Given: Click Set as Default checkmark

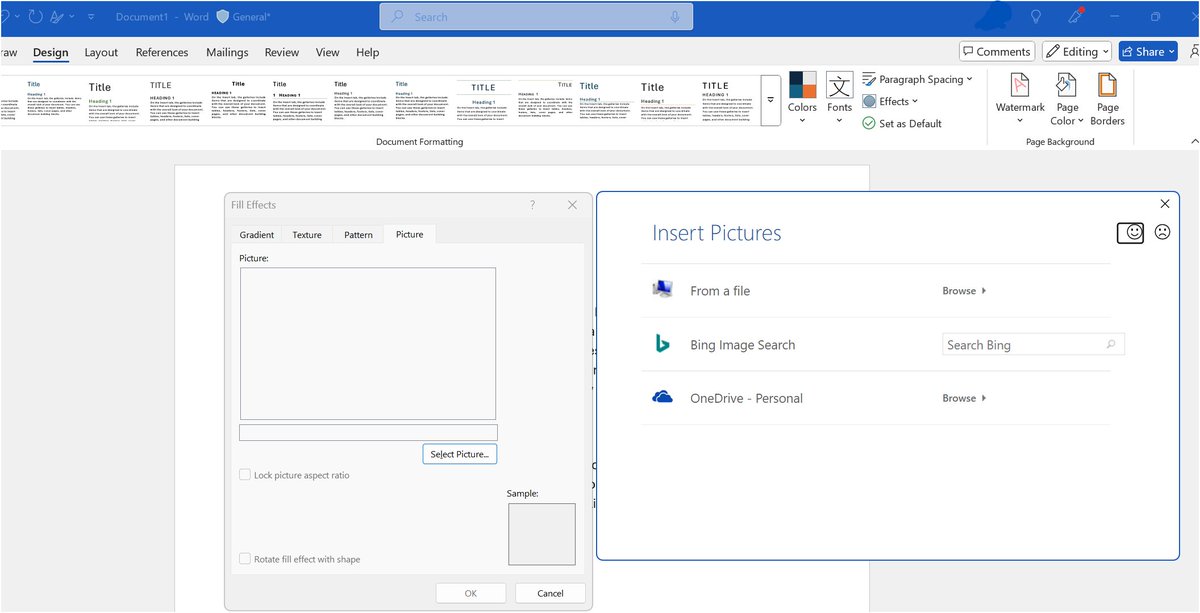Looking at the screenshot, I should (869, 123).
